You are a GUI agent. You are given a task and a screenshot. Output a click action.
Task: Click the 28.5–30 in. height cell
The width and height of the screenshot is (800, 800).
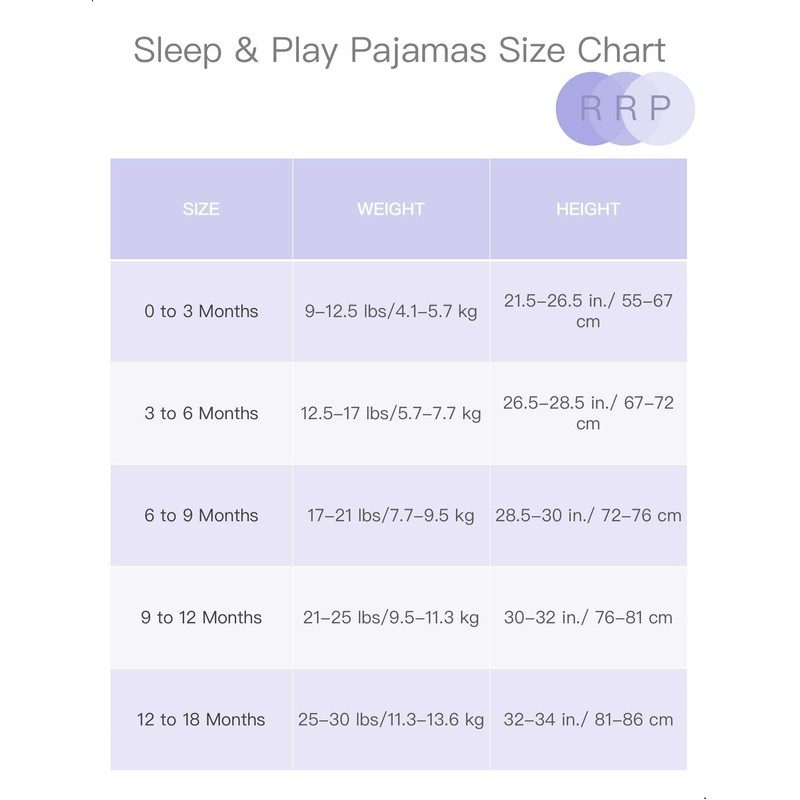click(588, 516)
